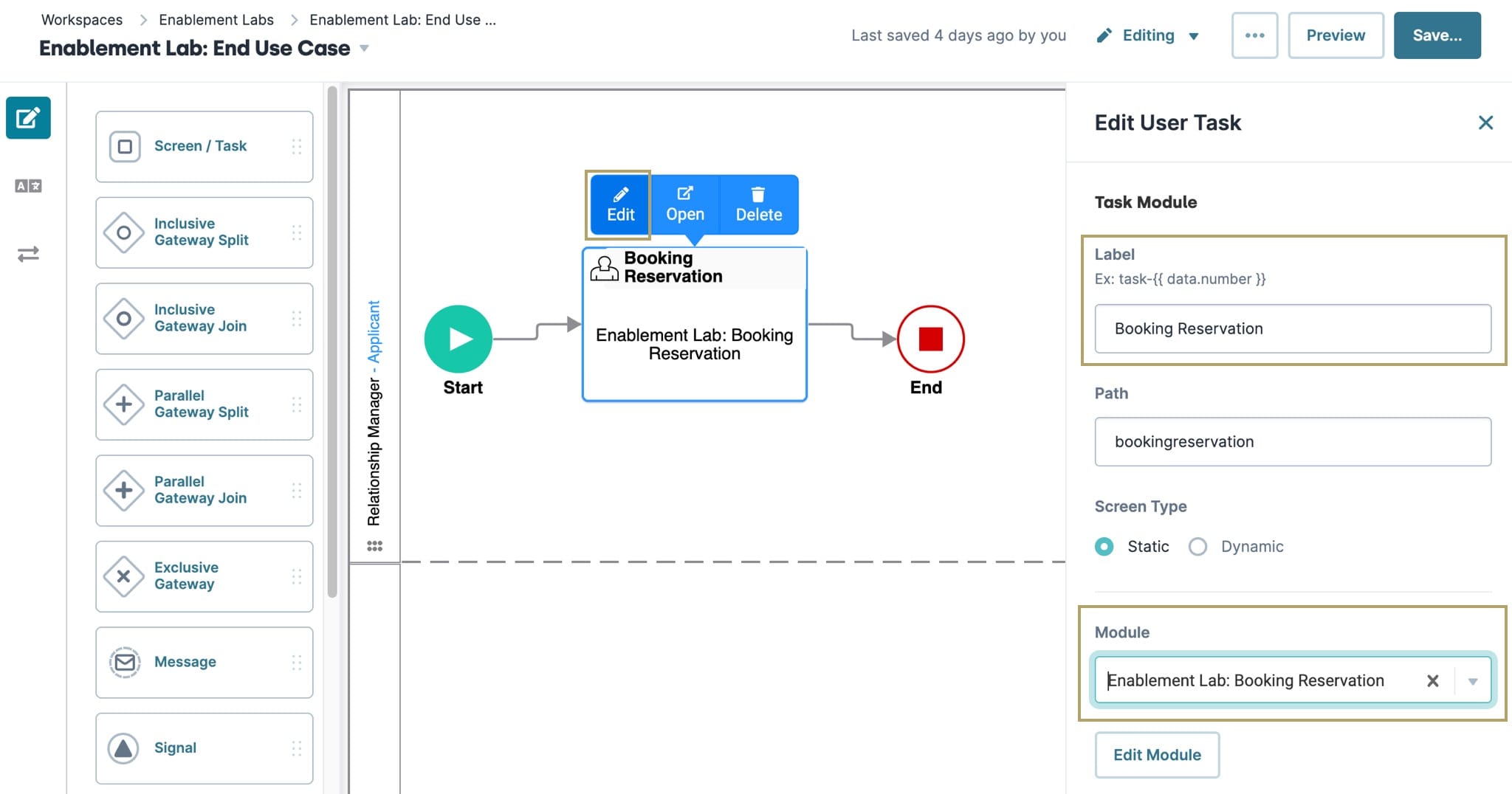This screenshot has height=794, width=1512.
Task: Select the Dynamic screen type radio
Action: click(x=1197, y=546)
